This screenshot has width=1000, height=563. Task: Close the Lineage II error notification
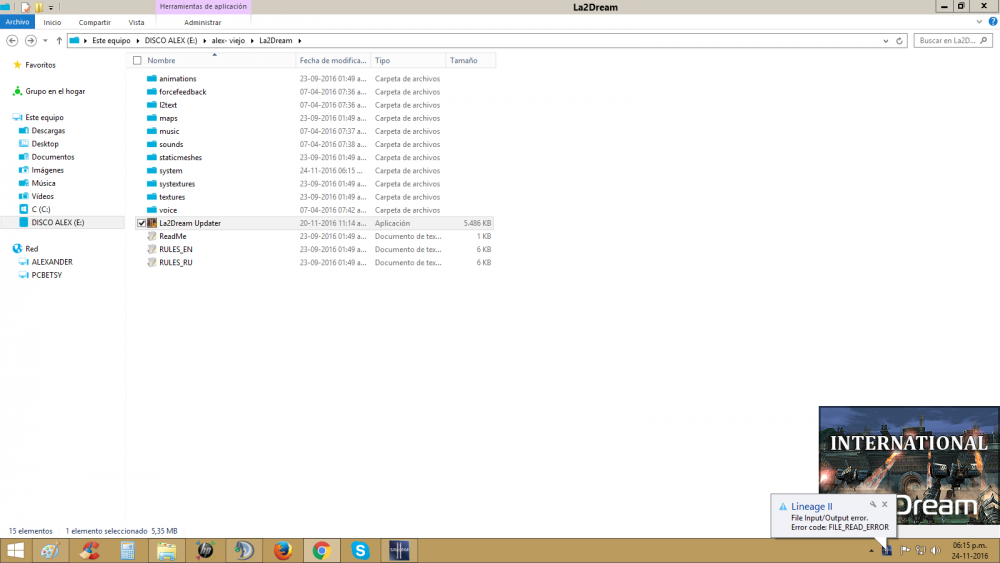pos(884,505)
